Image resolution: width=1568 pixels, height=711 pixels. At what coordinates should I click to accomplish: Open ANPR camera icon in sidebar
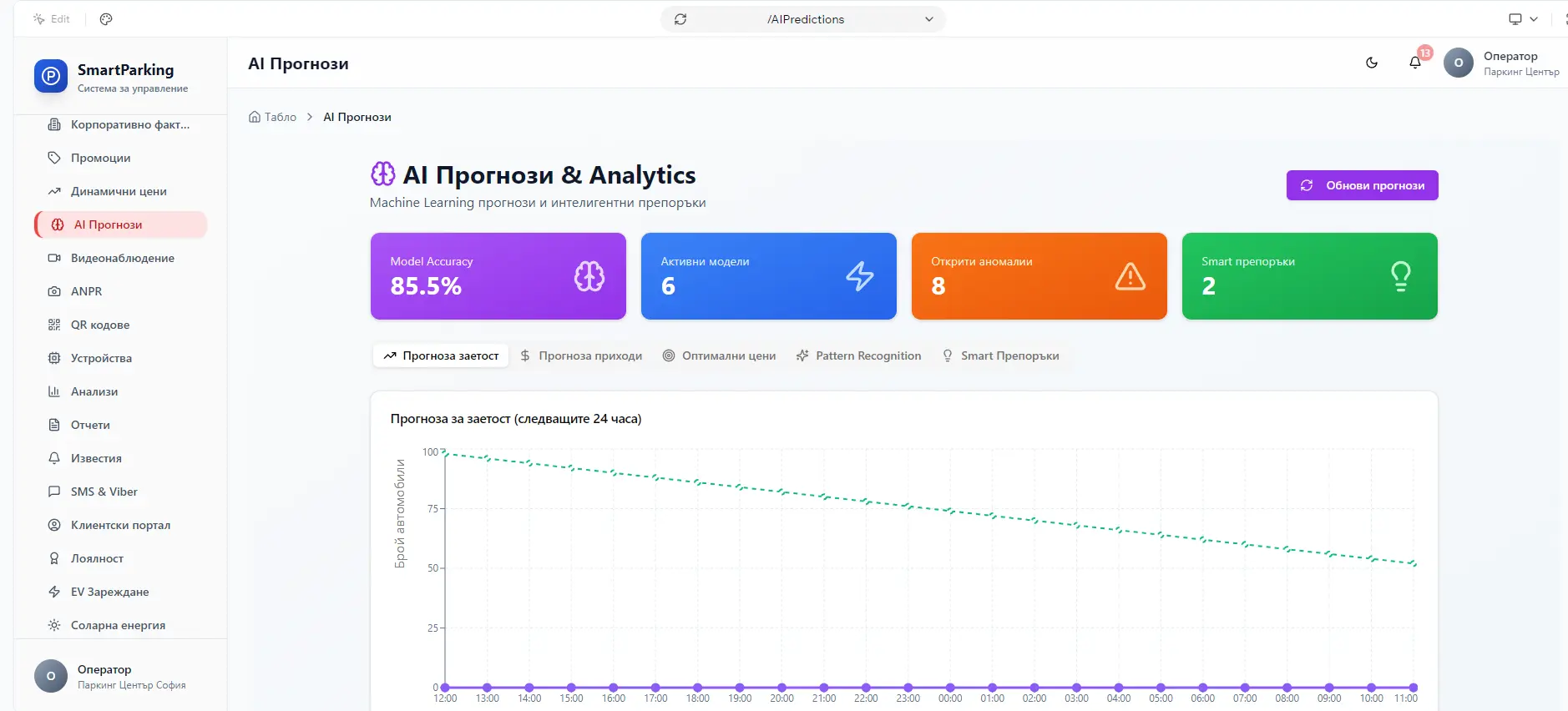(54, 291)
